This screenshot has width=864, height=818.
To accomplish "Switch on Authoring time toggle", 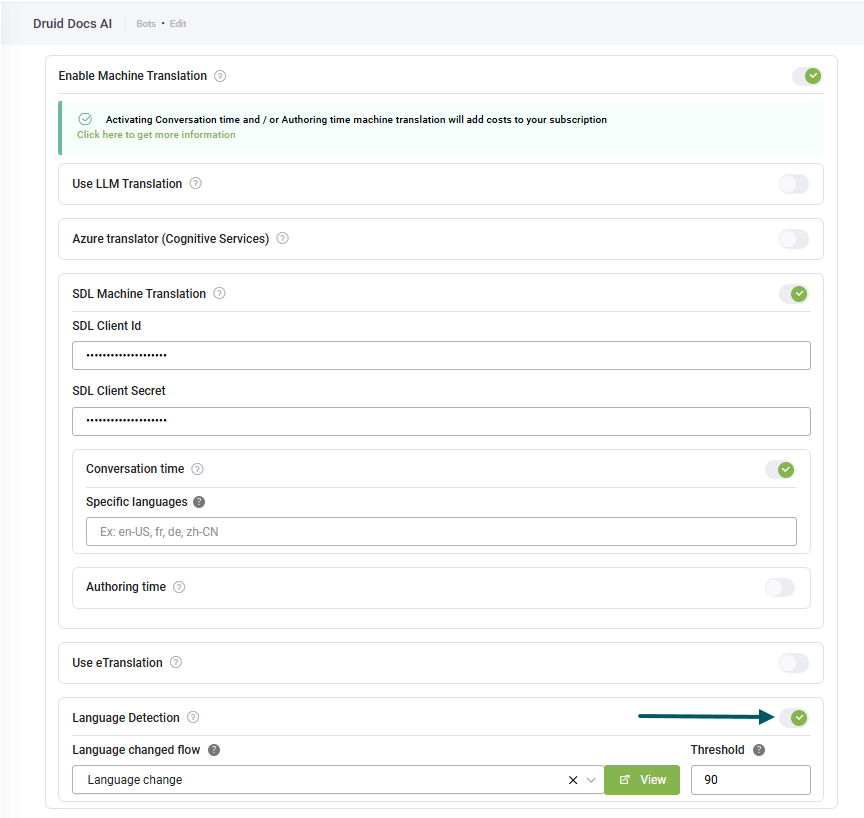I will coord(779,587).
